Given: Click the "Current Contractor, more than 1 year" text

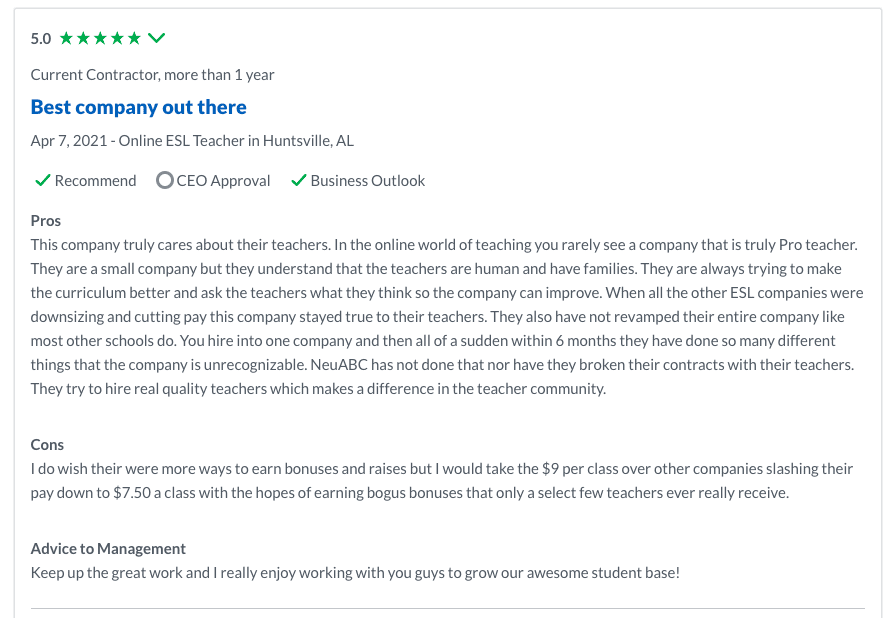Looking at the screenshot, I should [x=152, y=75].
